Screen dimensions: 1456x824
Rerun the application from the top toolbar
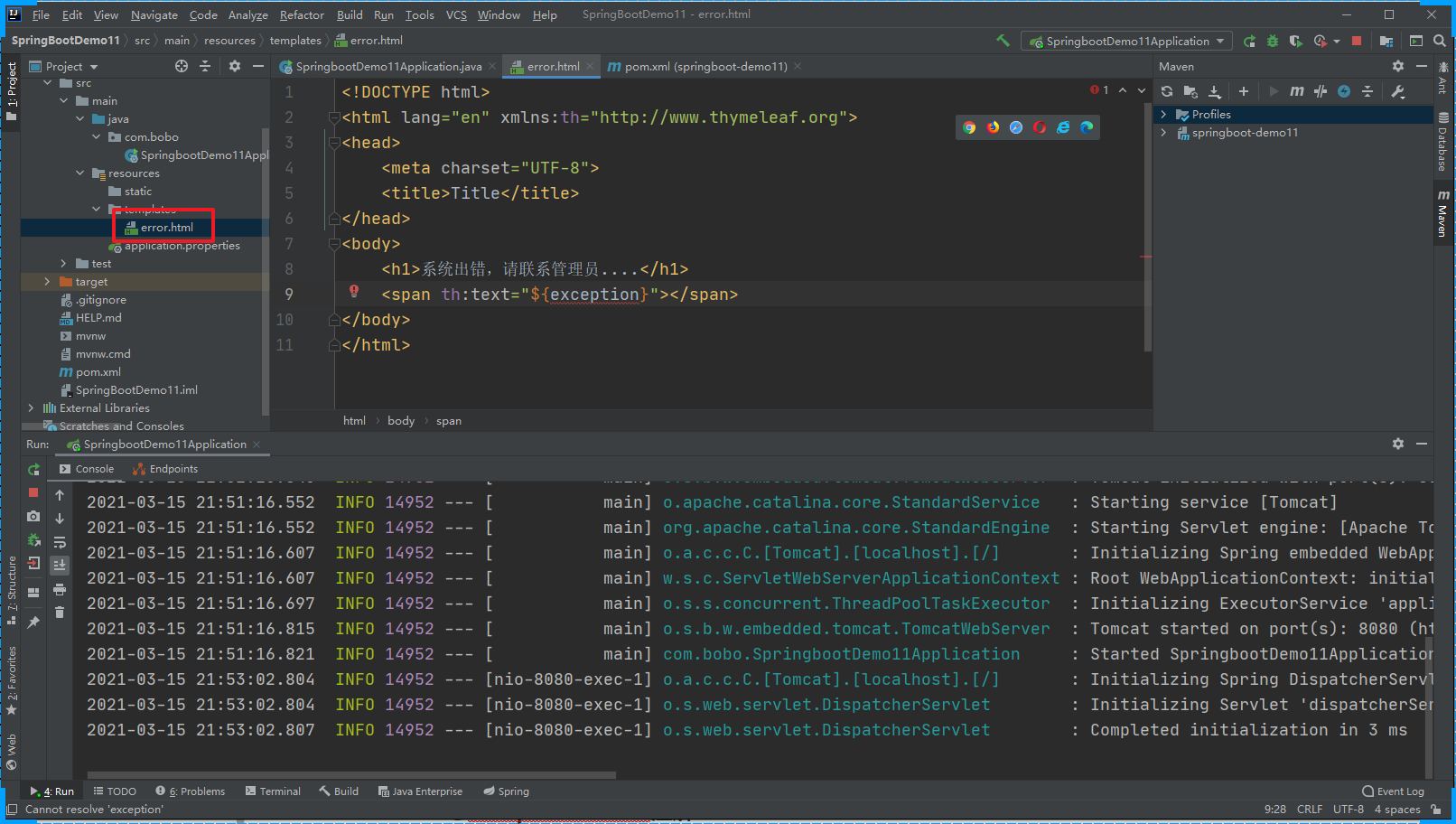coord(1249,41)
